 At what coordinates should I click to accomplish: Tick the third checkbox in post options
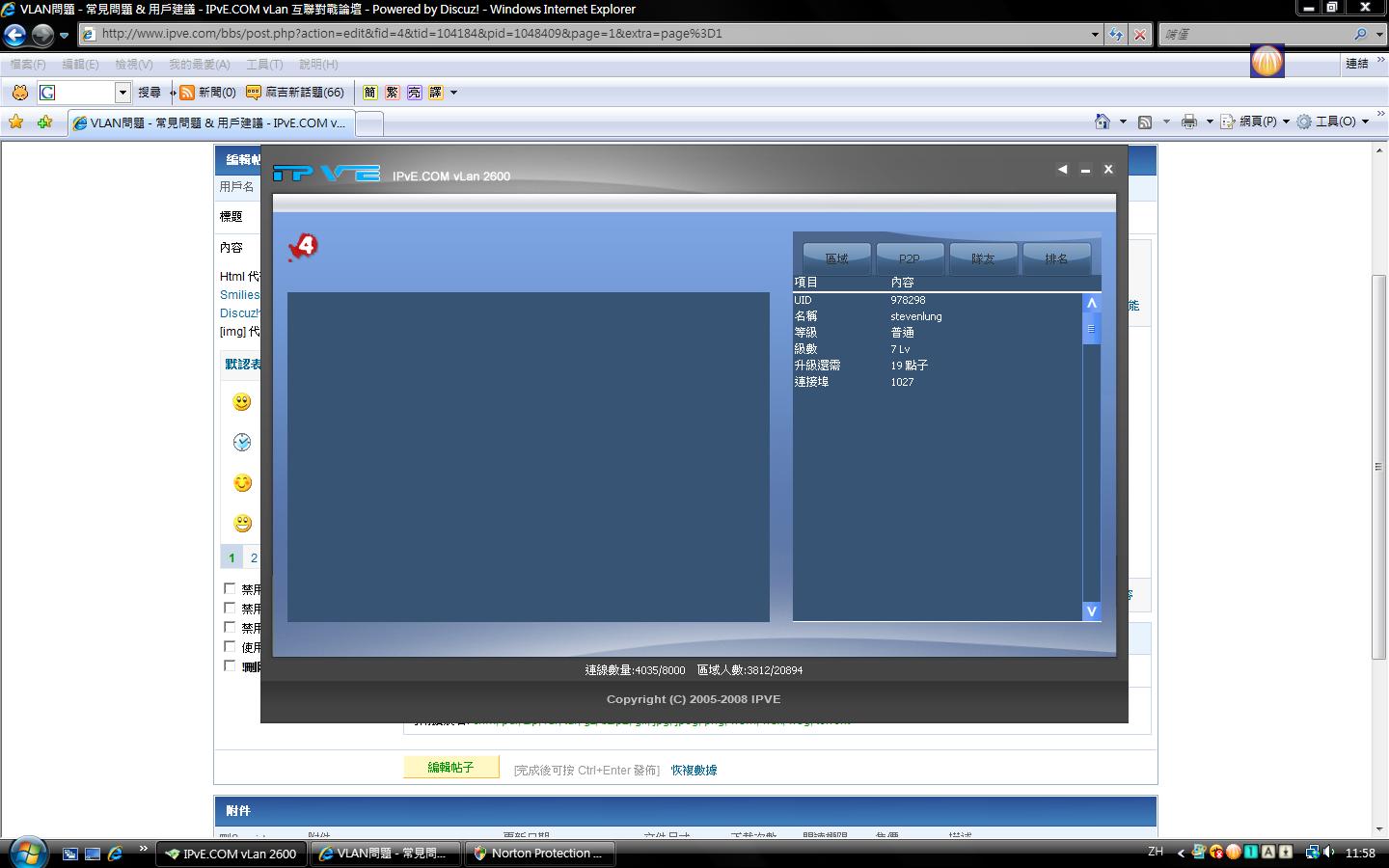click(230, 627)
